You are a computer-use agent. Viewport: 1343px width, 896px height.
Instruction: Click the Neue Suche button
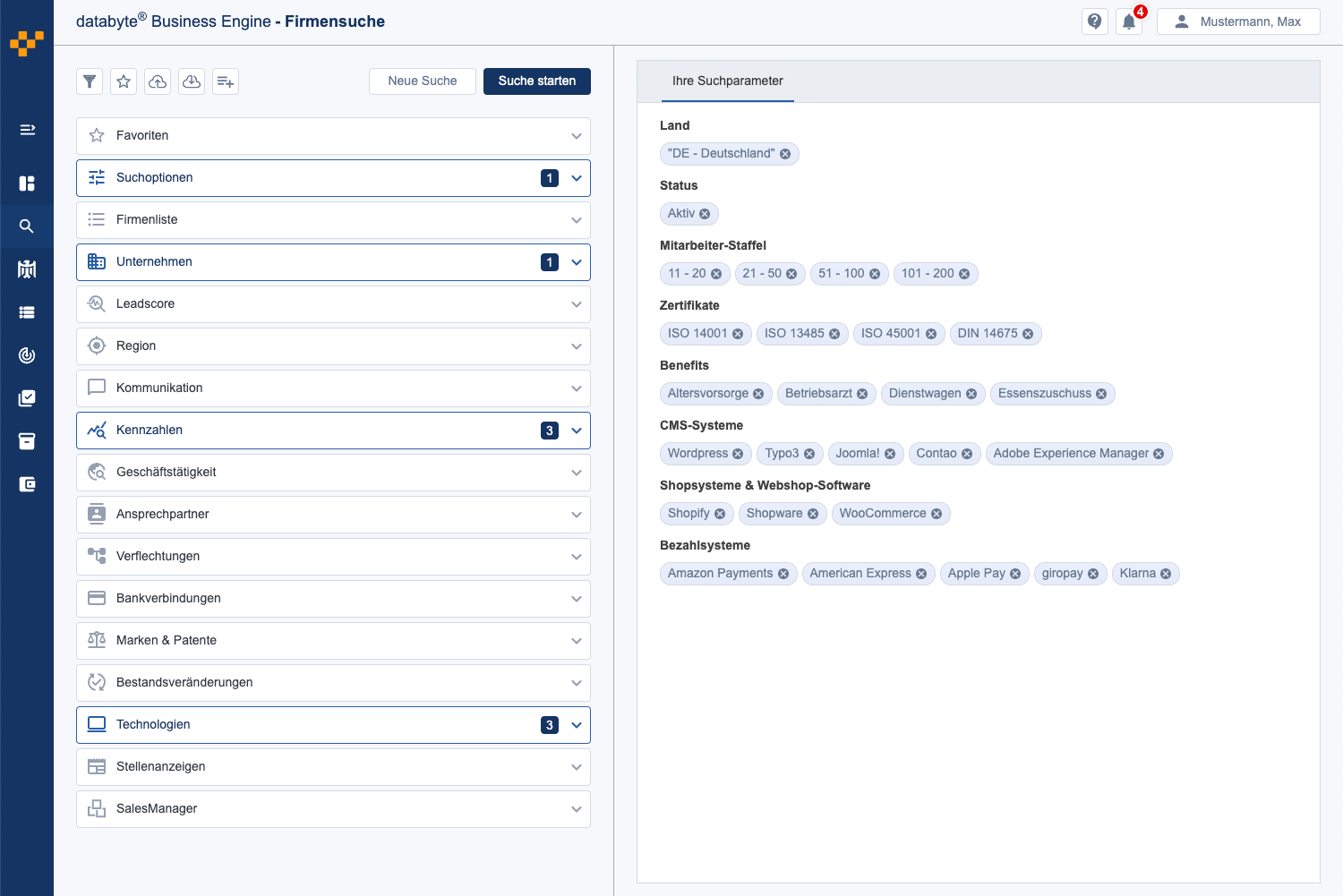pos(423,81)
